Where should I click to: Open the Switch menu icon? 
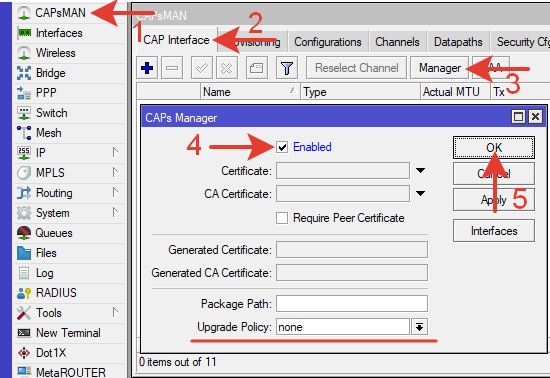coord(24,113)
